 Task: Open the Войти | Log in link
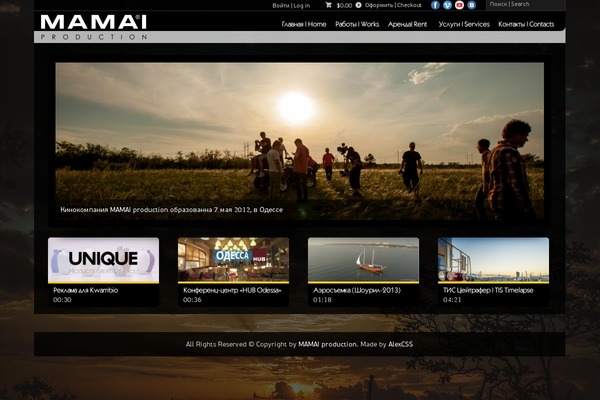(x=291, y=5)
